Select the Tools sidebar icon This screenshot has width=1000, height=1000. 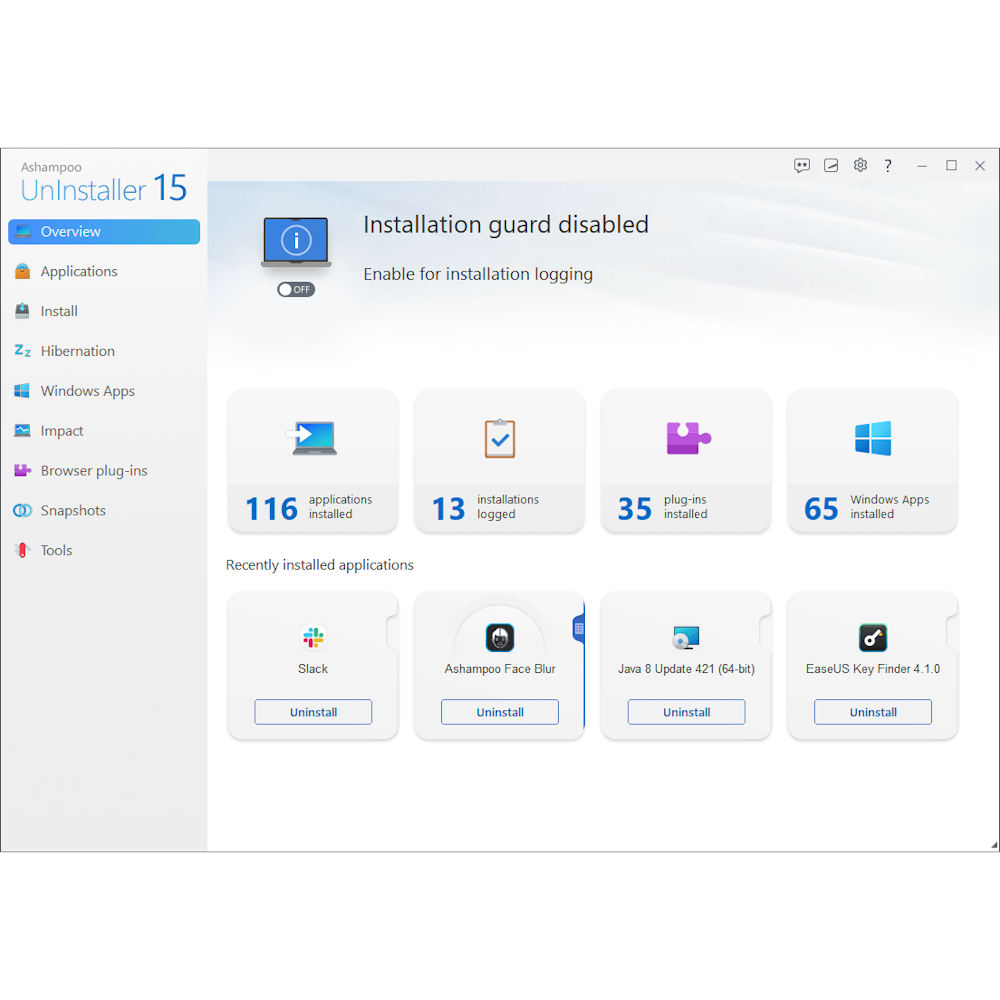pyautogui.click(x=22, y=550)
